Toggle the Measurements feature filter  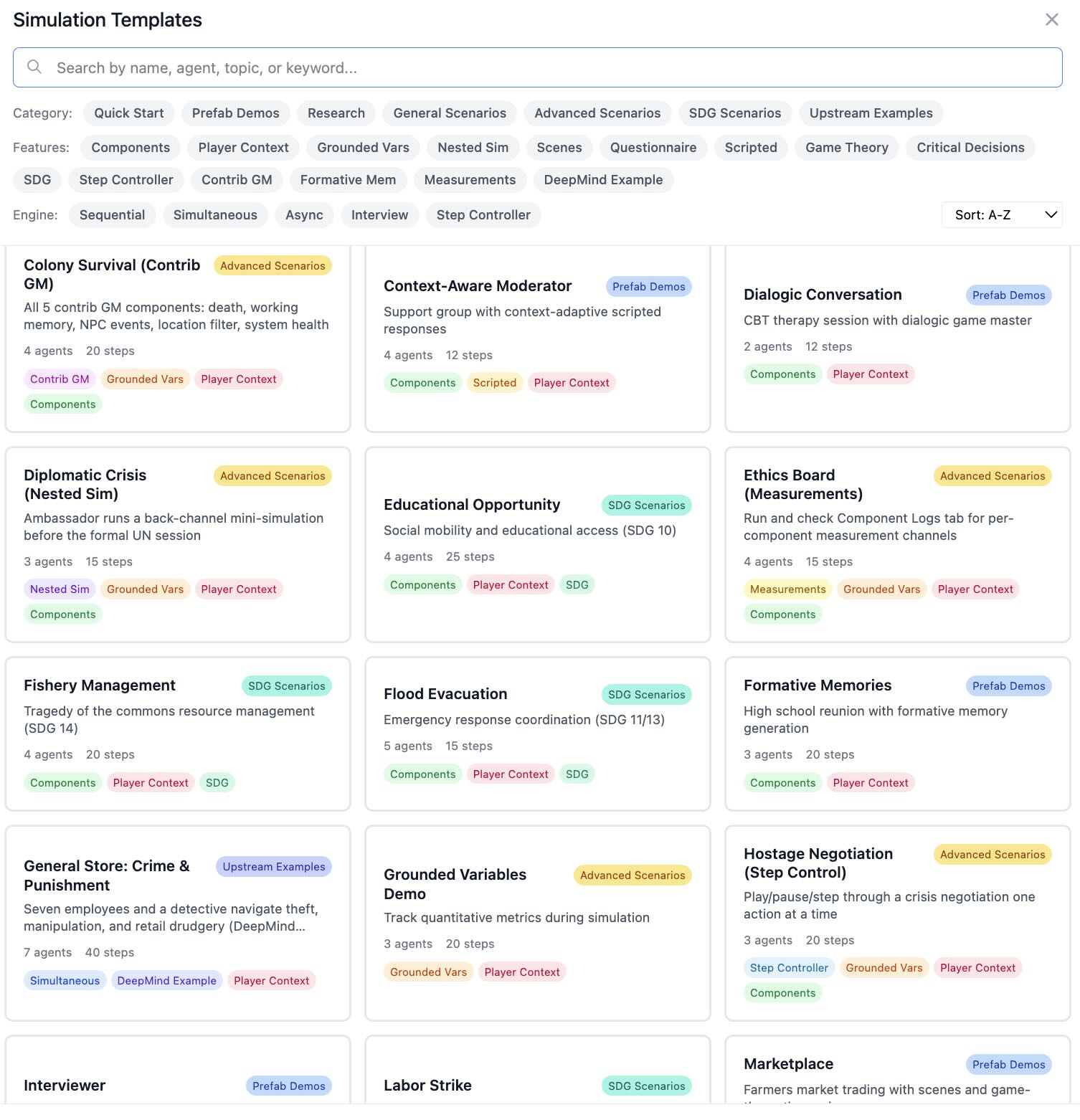(x=470, y=180)
